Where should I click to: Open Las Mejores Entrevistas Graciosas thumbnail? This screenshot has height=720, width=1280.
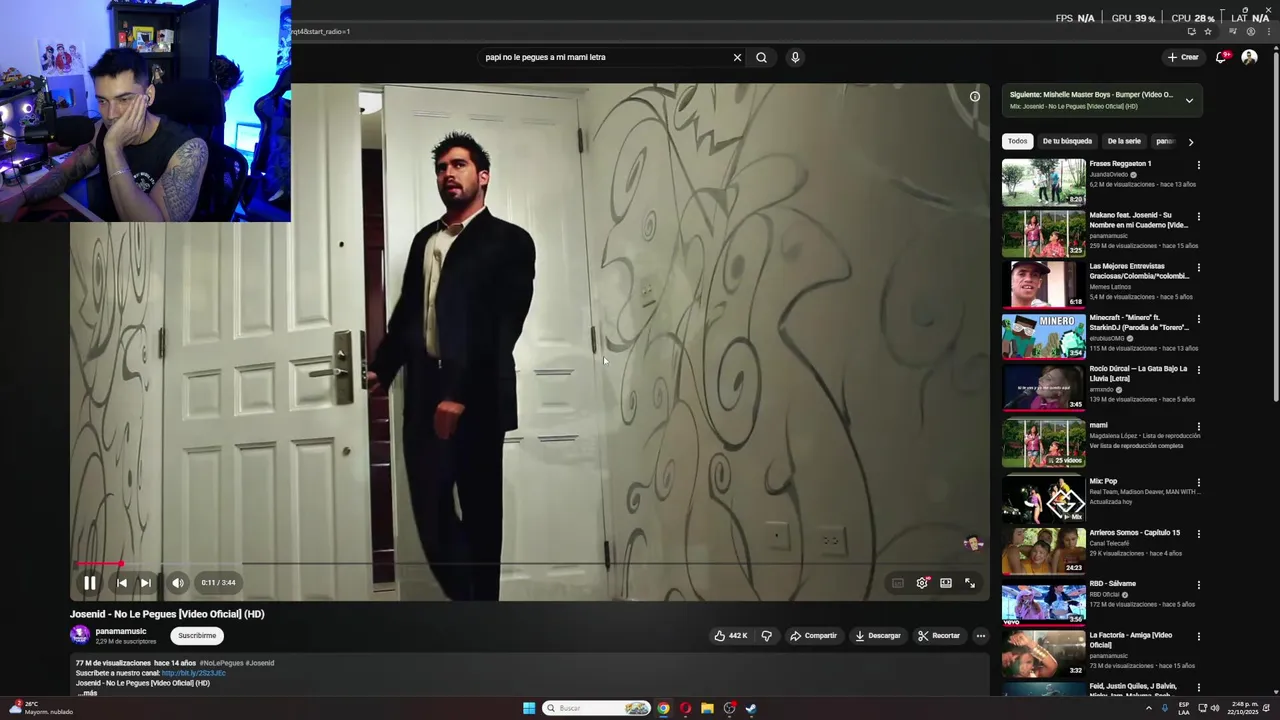1043,284
